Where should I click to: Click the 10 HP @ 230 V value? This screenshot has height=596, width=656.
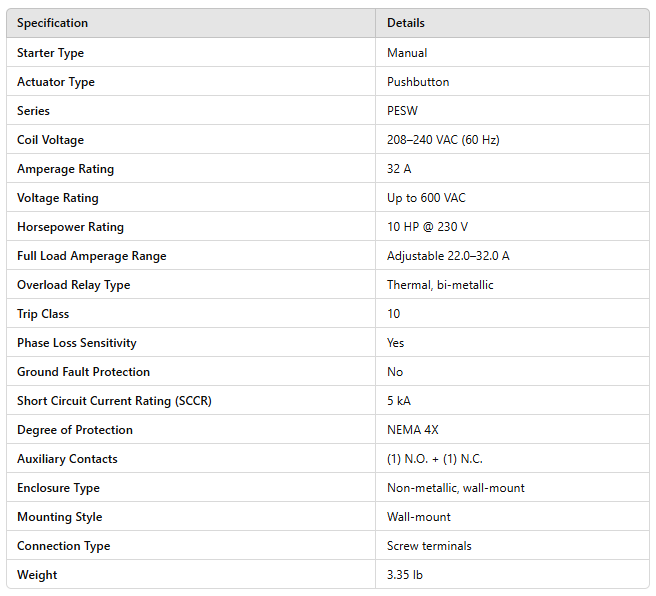pos(427,227)
